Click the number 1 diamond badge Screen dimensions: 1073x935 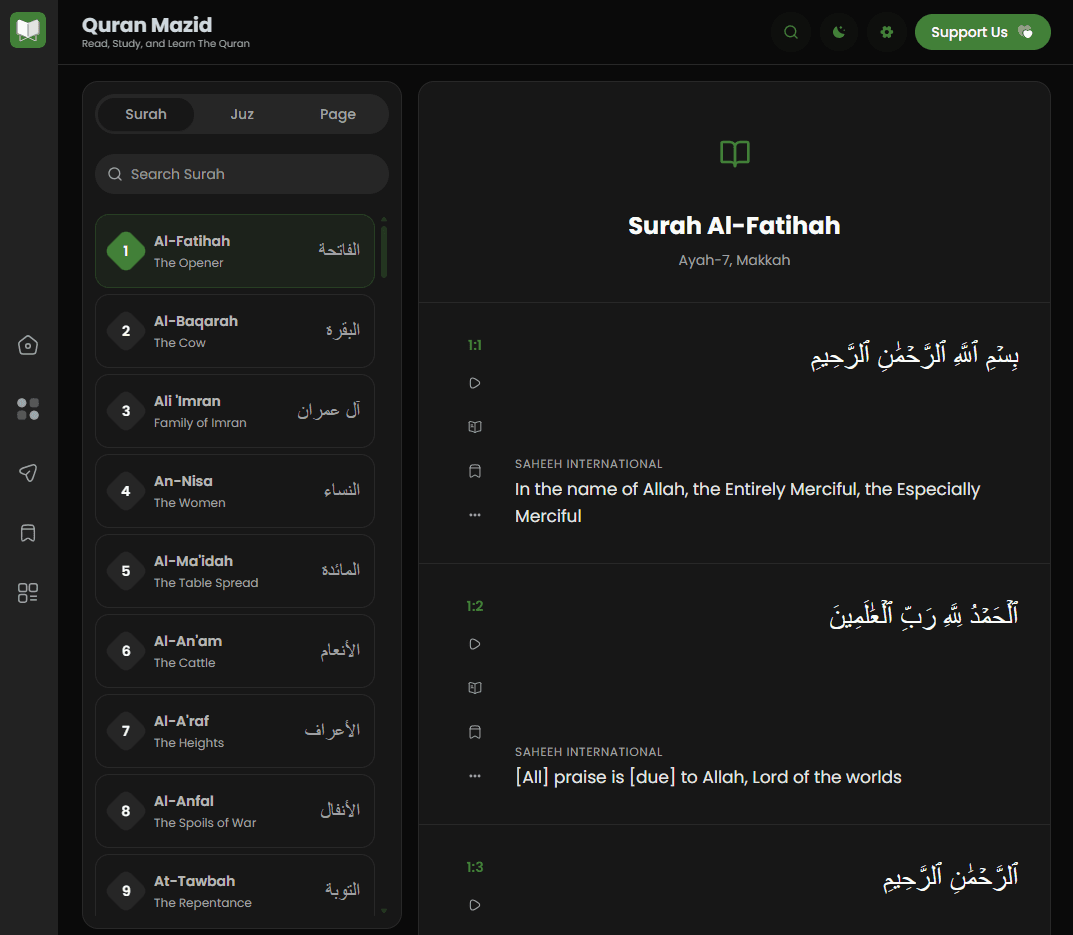(126, 251)
